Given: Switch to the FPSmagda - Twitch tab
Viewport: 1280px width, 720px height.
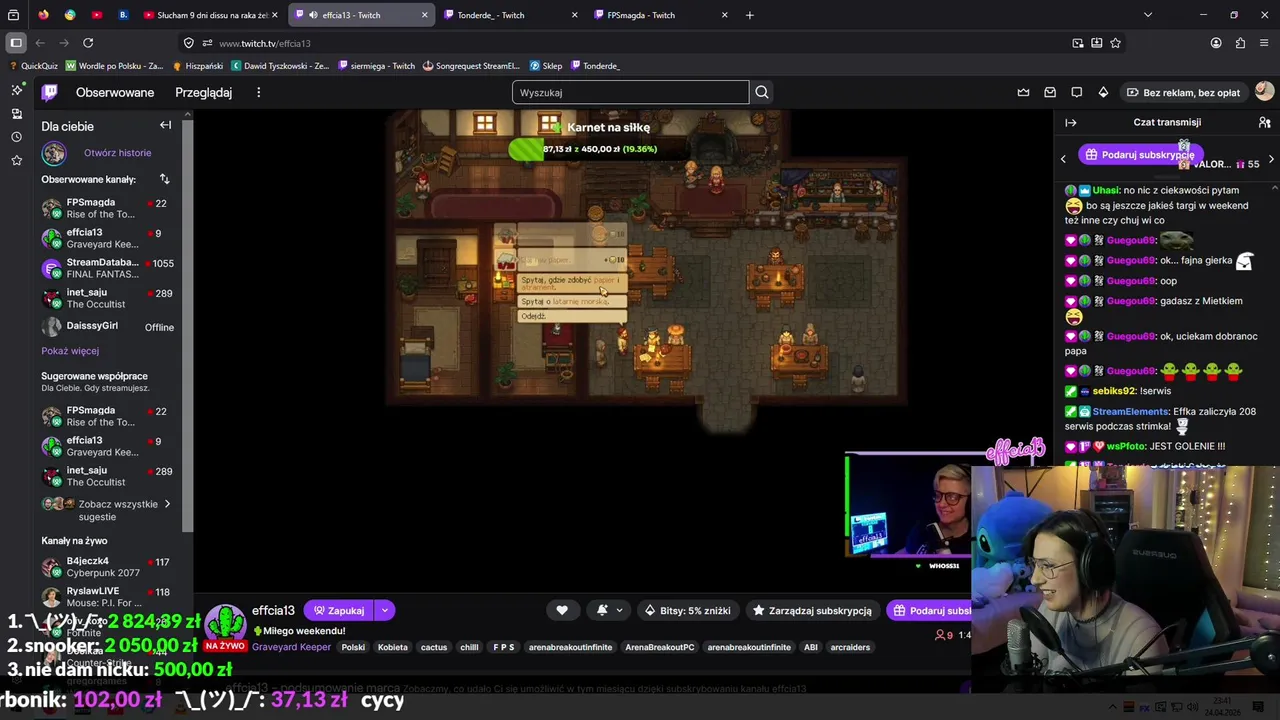Looking at the screenshot, I should point(661,15).
